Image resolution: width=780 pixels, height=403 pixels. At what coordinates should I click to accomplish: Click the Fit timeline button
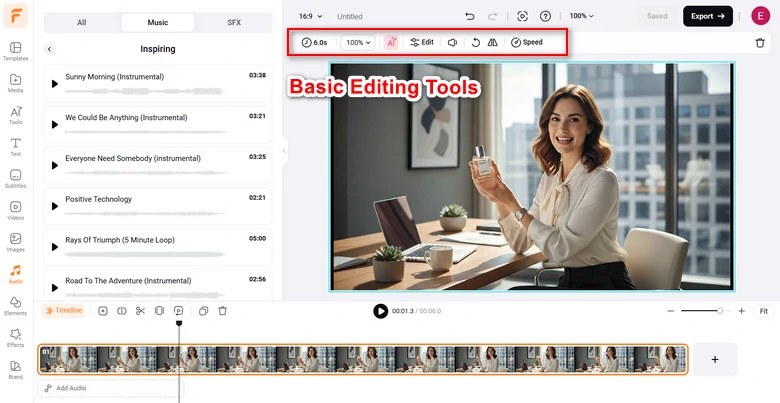(764, 311)
